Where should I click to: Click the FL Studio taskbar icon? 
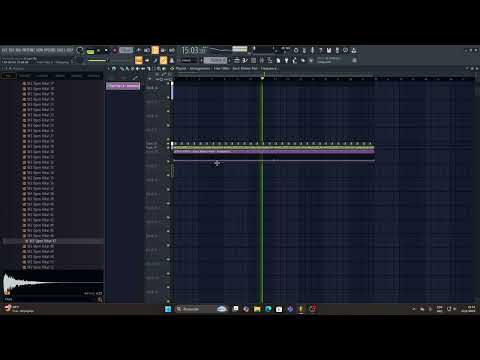pos(301,309)
